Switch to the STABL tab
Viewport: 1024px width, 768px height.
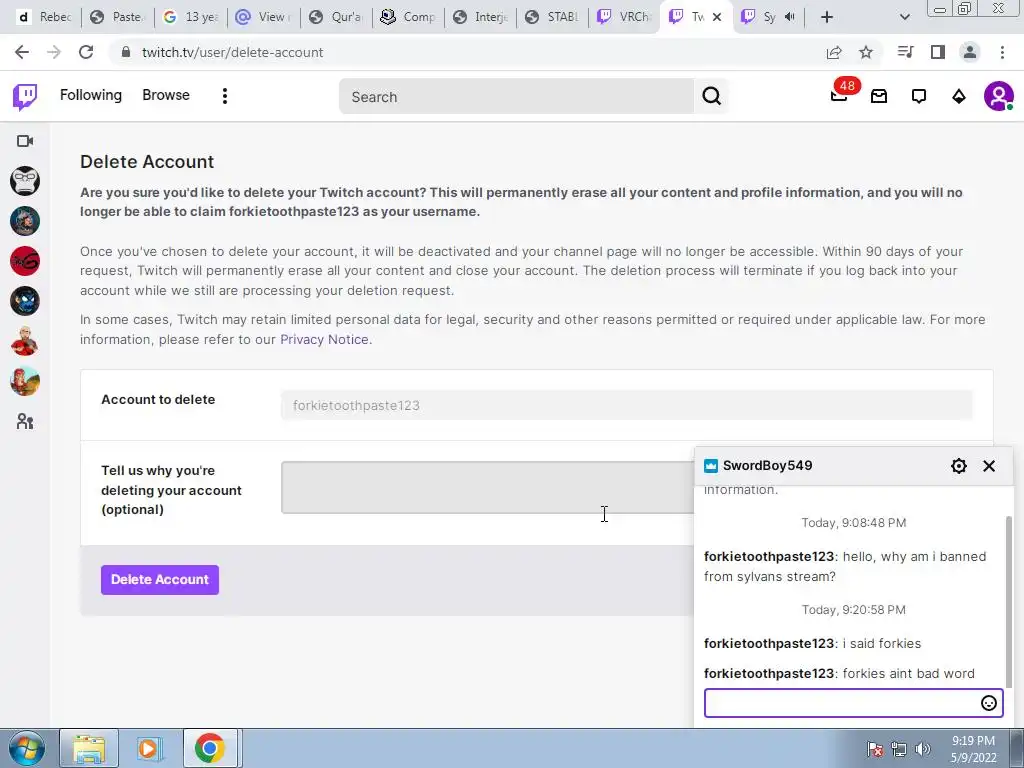pos(554,17)
